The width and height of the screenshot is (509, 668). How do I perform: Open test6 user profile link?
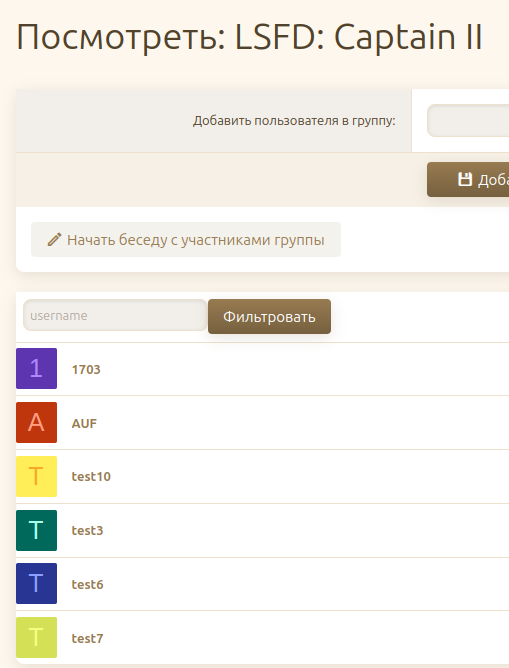[x=87, y=584]
